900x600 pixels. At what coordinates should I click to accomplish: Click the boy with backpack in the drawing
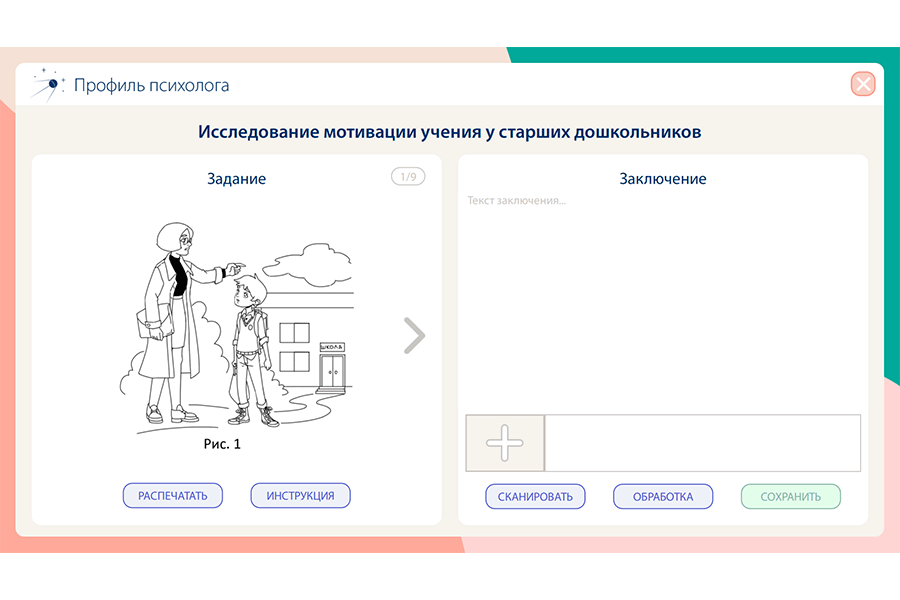(250, 345)
